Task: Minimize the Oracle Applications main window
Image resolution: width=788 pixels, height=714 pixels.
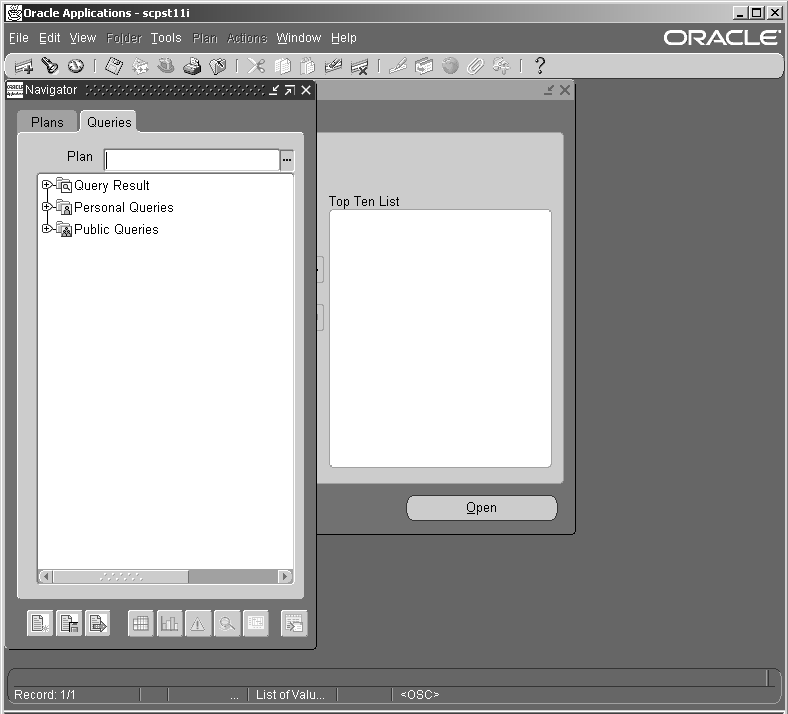Action: point(739,13)
